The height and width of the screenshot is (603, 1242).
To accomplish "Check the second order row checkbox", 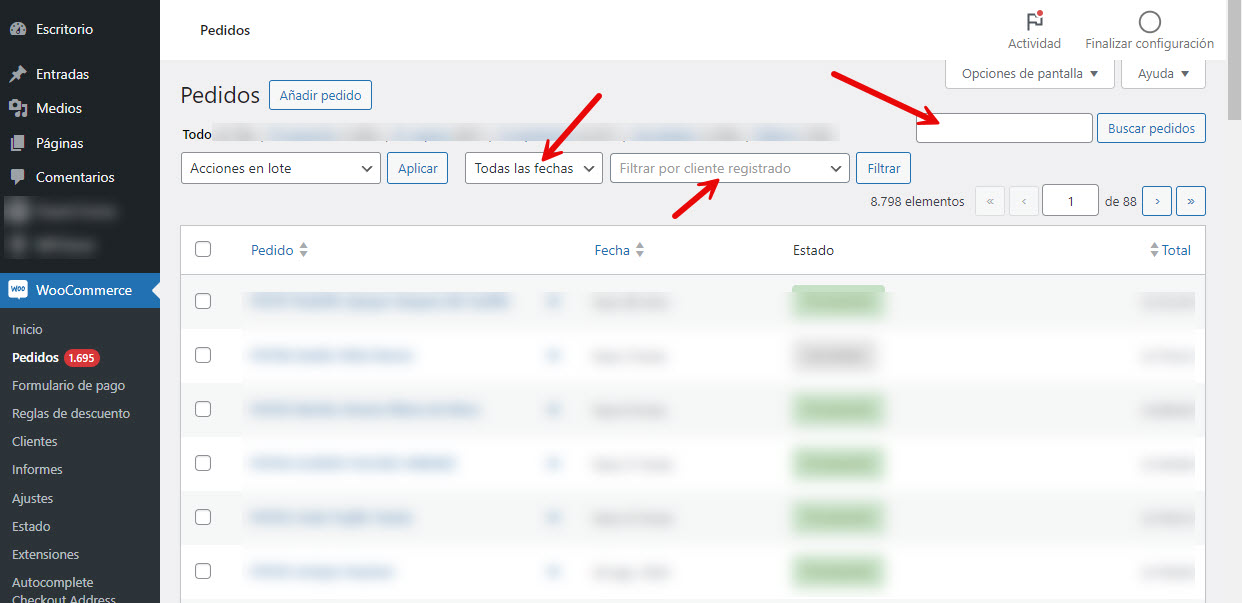I will pos(203,355).
